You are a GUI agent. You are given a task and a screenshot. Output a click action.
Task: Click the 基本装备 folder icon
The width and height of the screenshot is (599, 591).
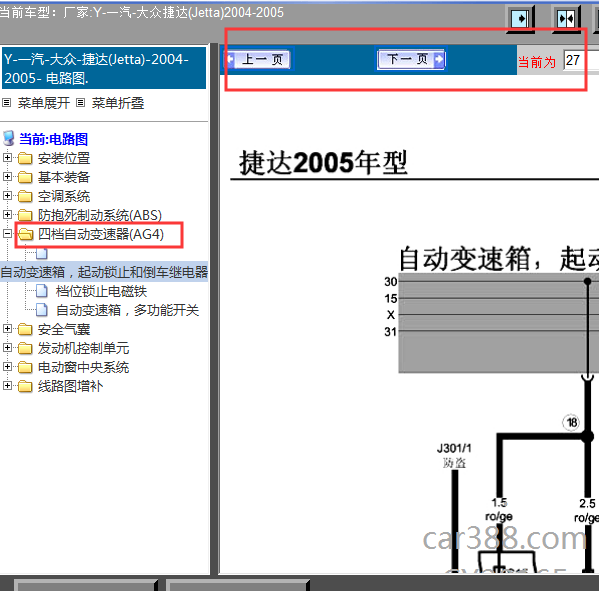pos(25,177)
